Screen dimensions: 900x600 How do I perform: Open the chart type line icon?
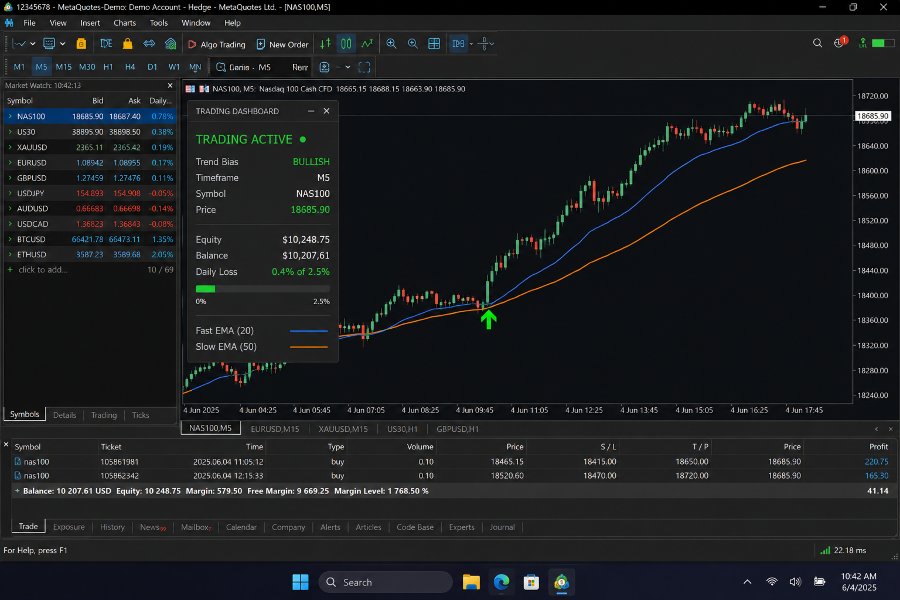pos(19,44)
